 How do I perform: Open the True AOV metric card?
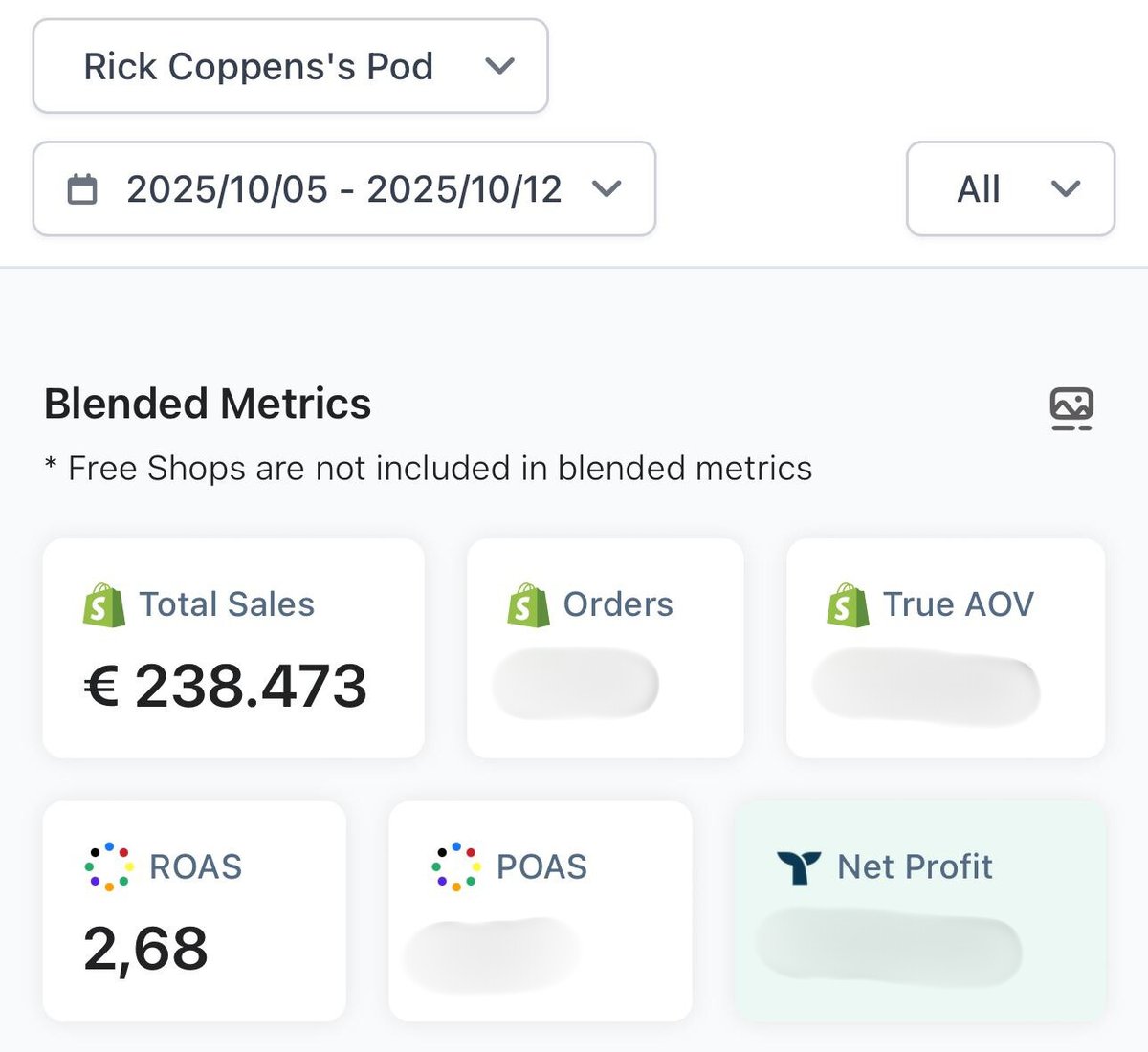point(945,650)
